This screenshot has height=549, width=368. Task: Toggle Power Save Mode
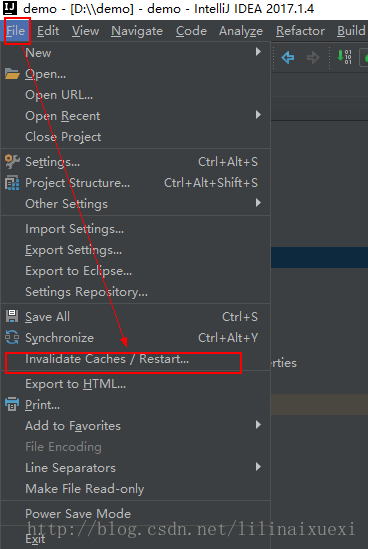coord(136,514)
